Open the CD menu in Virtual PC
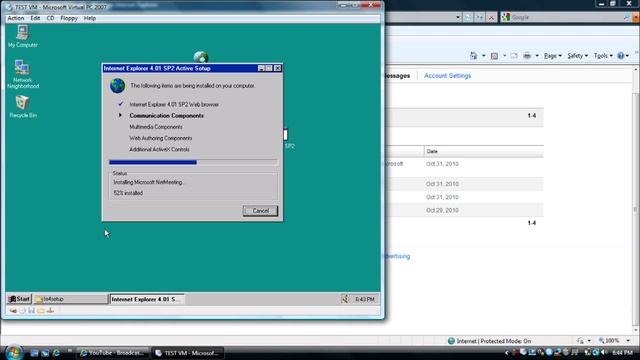 click(50, 18)
